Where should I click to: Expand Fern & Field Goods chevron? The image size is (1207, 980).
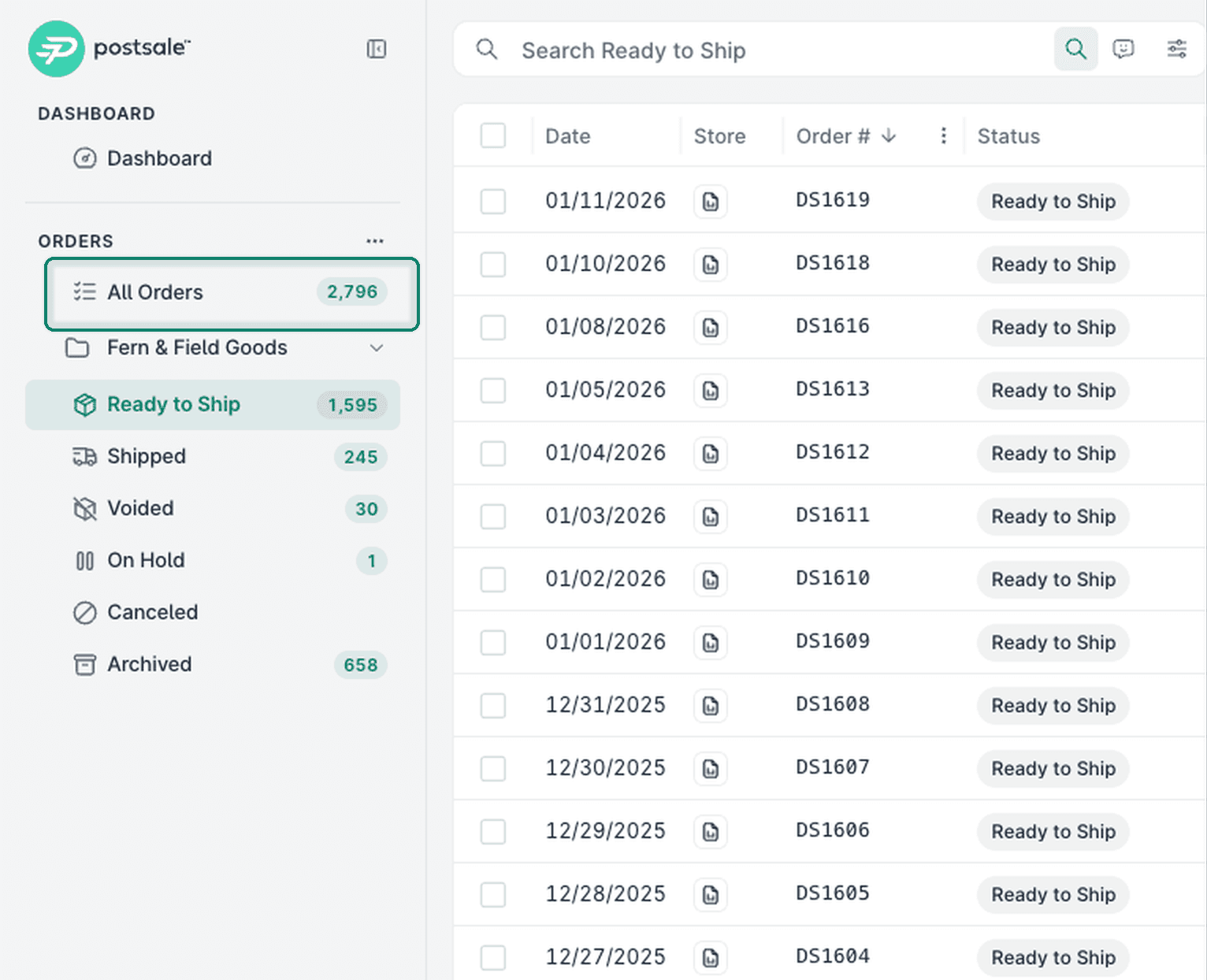click(377, 347)
